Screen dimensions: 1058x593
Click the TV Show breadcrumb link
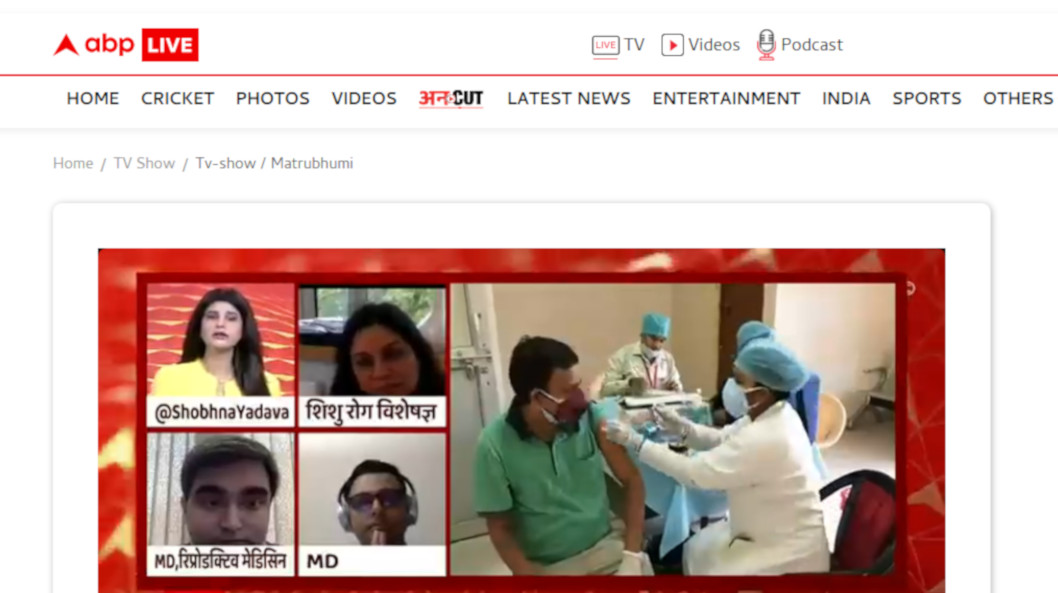pyautogui.click(x=144, y=163)
